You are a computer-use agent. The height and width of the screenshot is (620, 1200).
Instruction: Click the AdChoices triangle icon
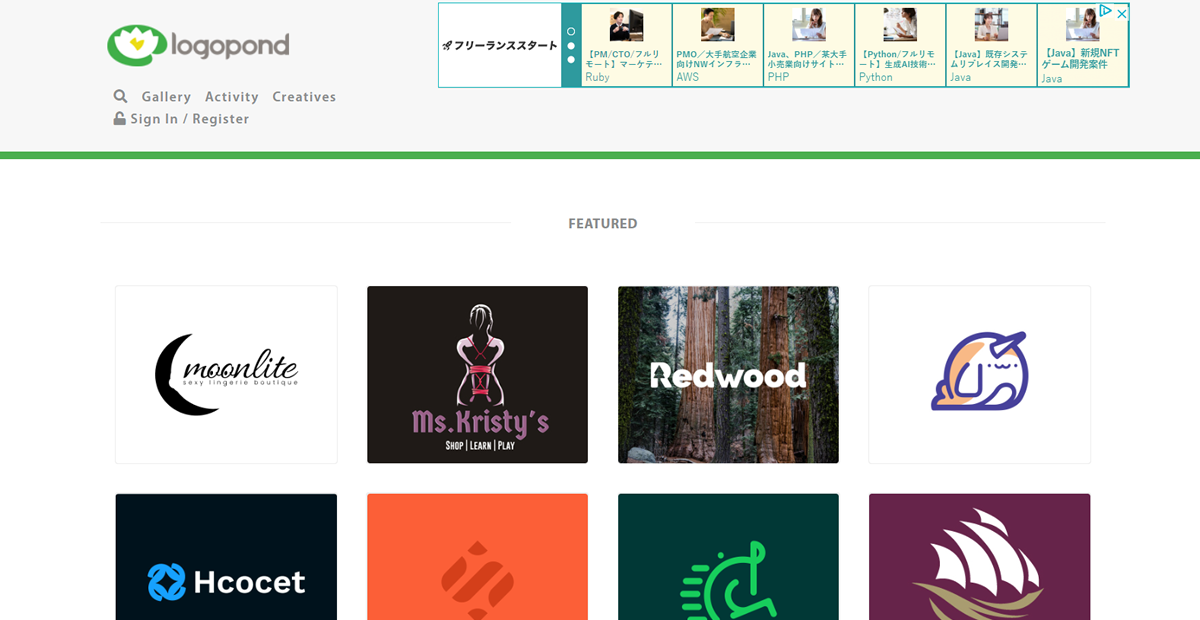pos(1106,12)
